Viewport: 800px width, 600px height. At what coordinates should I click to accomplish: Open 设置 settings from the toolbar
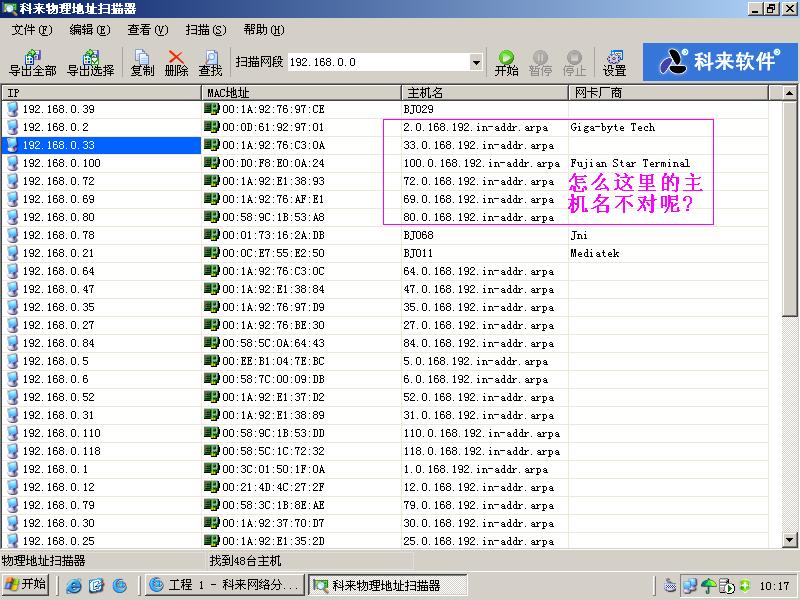(x=614, y=62)
